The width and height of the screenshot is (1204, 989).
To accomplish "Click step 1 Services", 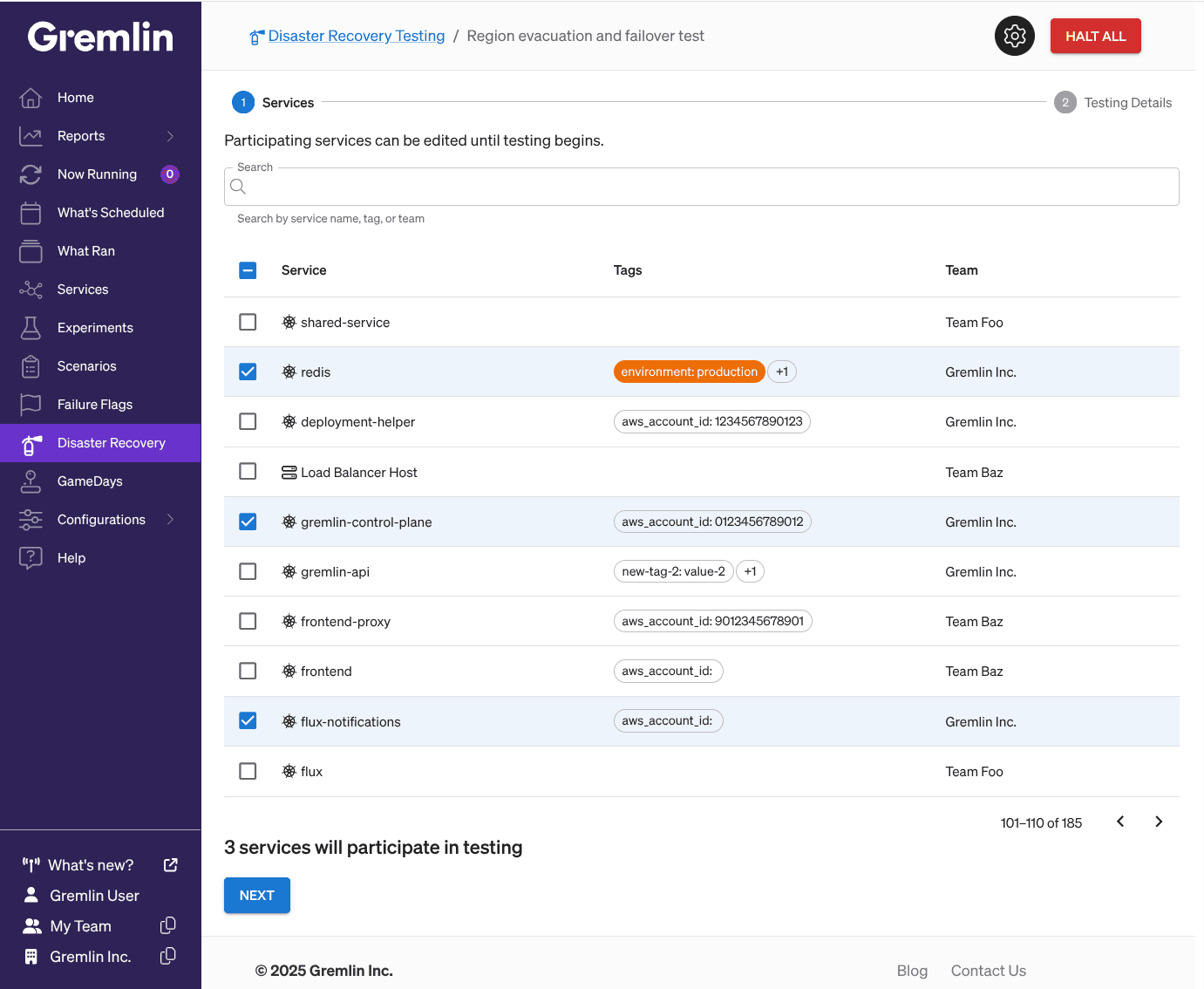I will pos(273,103).
